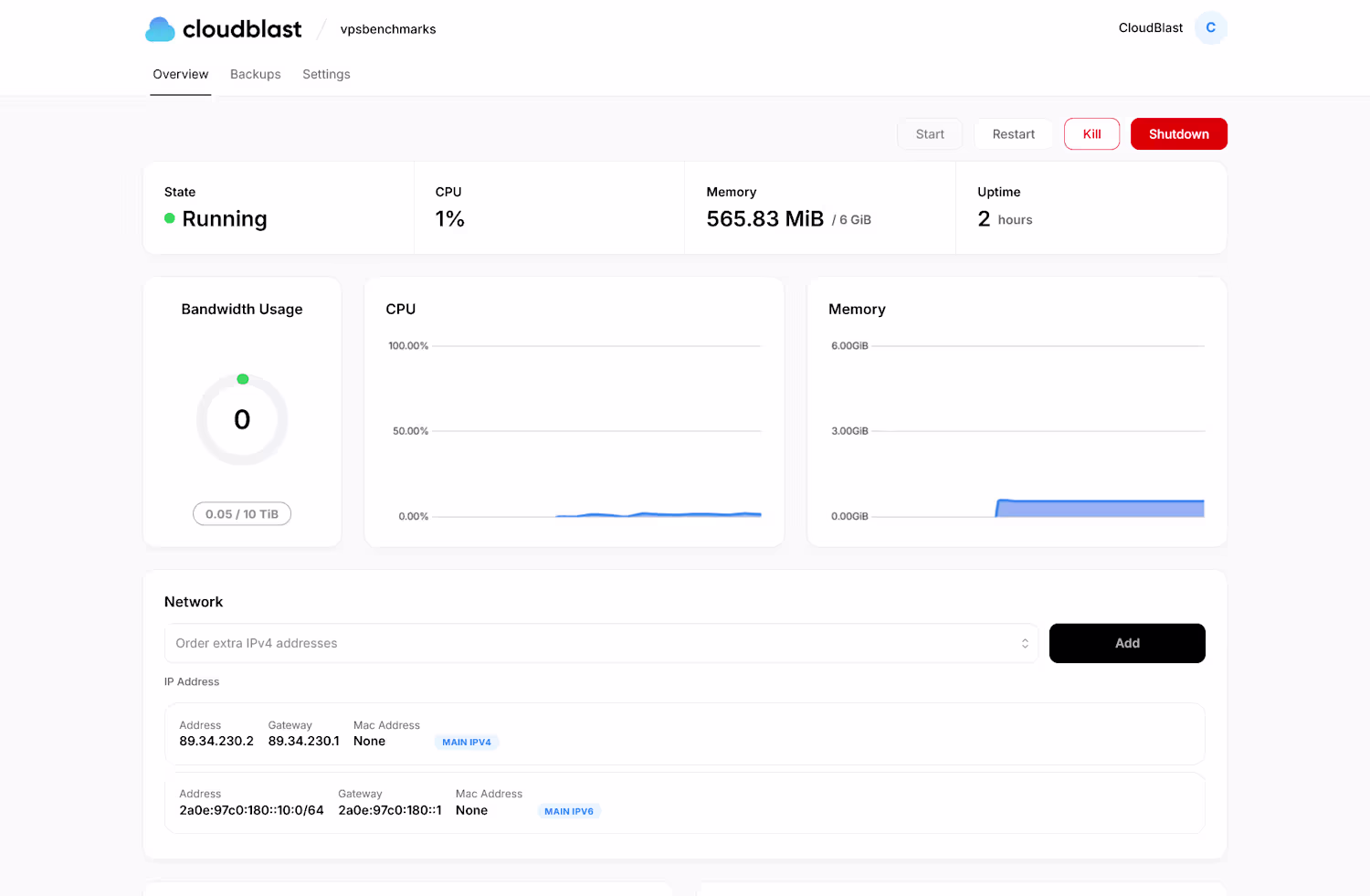
Task: Click the vpsbenchmarks breadcrumb link
Action: tap(388, 29)
